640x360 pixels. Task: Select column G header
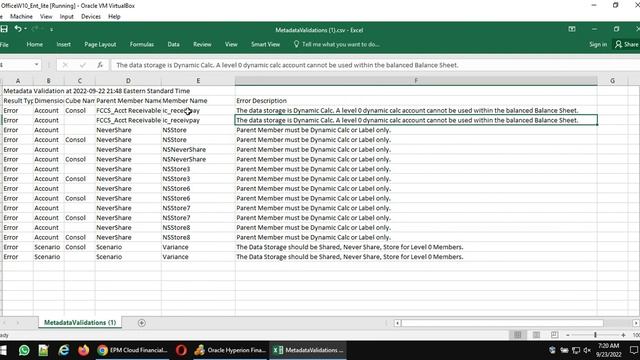click(x=612, y=81)
